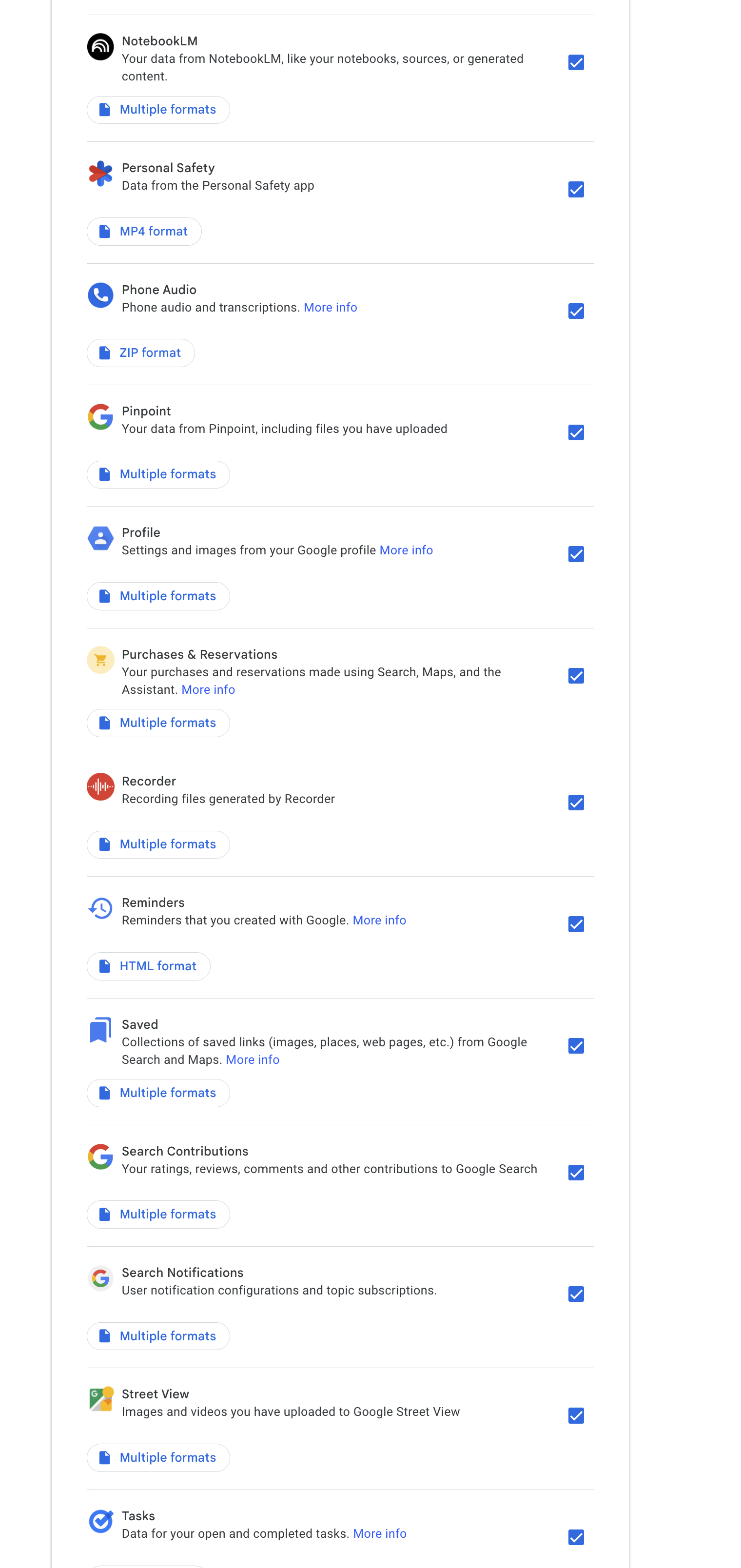Click the Phone Audio icon
Screen dimensions: 741x1568
(100, 295)
